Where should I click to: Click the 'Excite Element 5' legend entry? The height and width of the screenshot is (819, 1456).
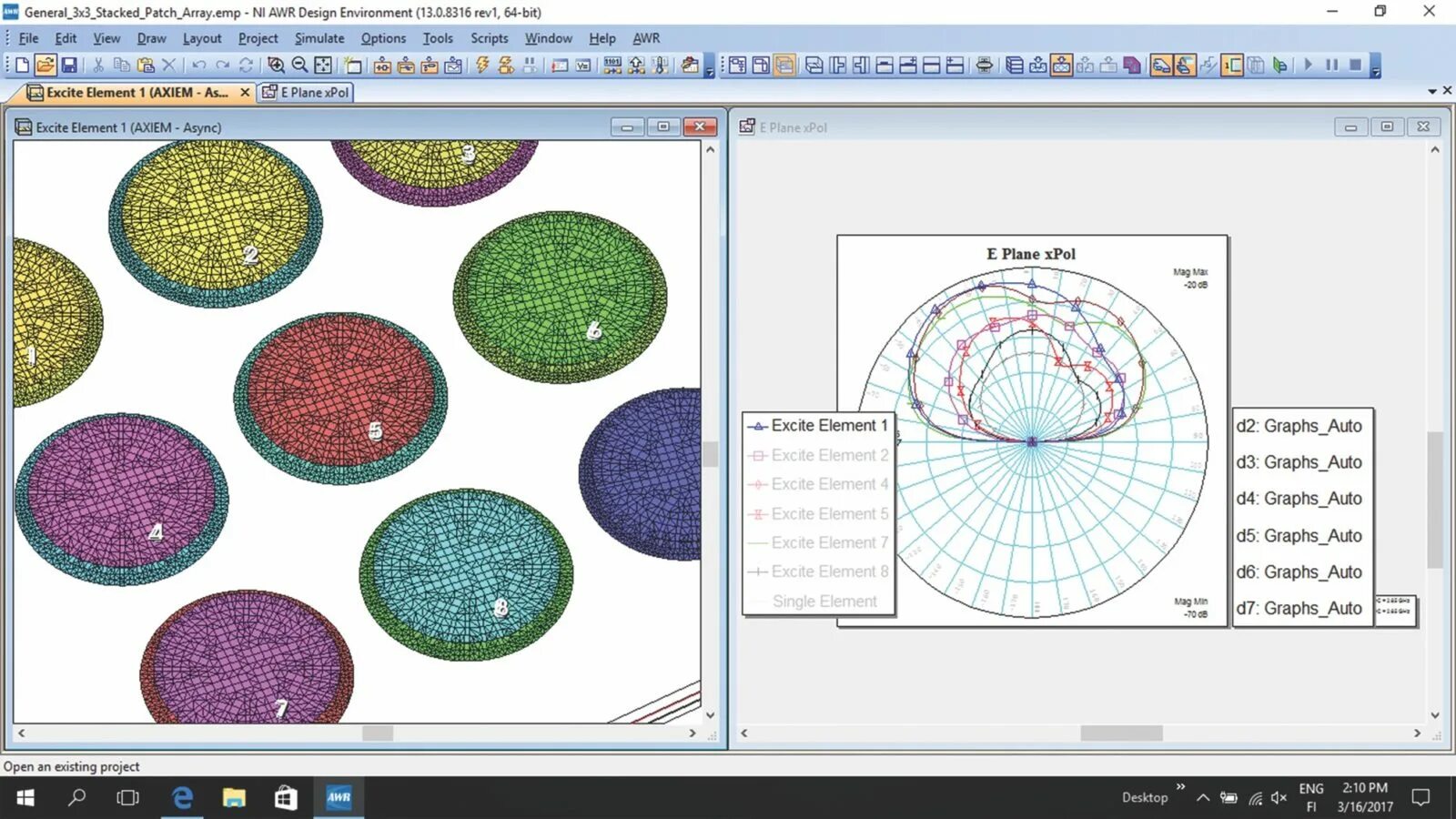[818, 514]
